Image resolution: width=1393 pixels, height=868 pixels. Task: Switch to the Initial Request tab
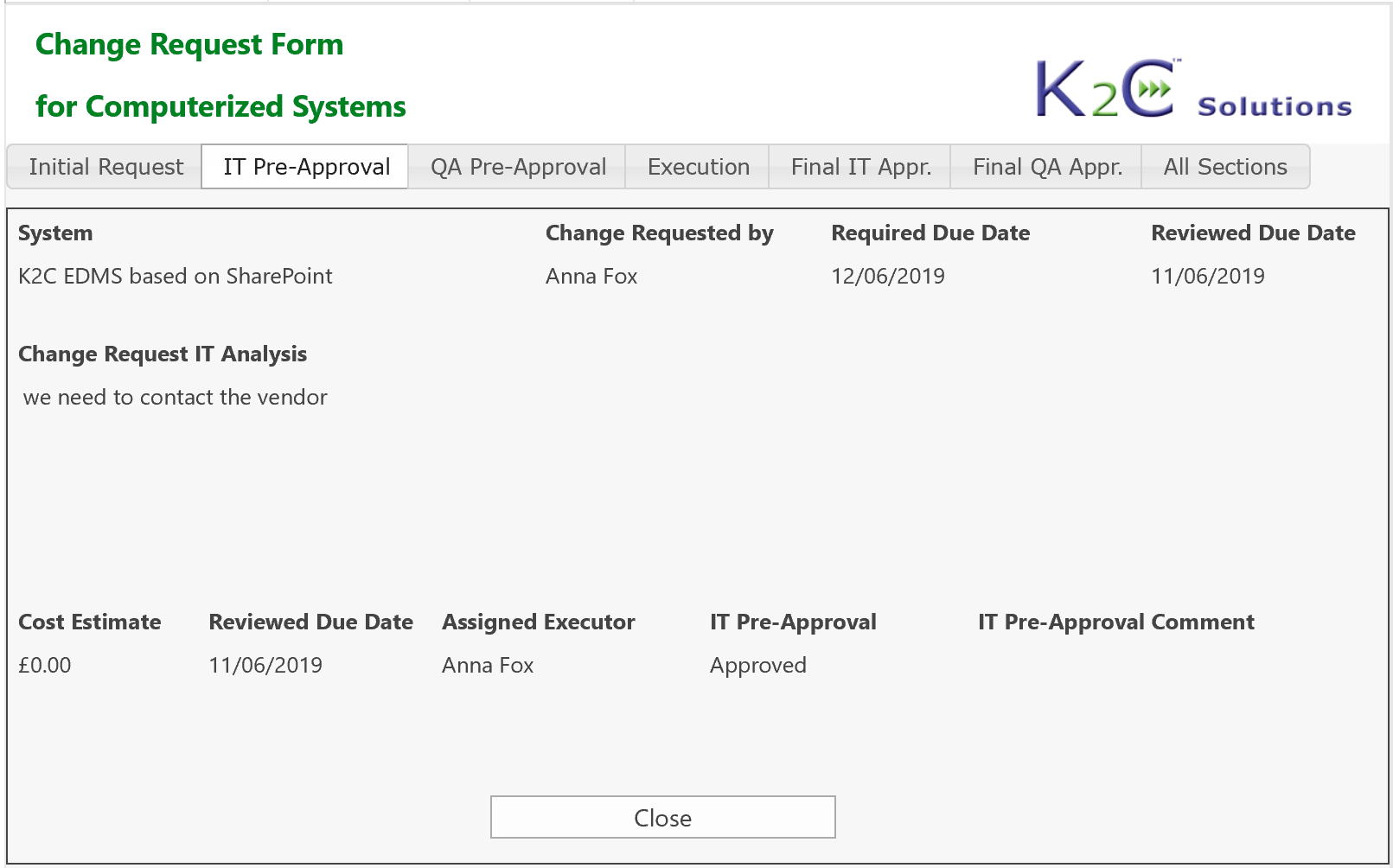pyautogui.click(x=105, y=167)
